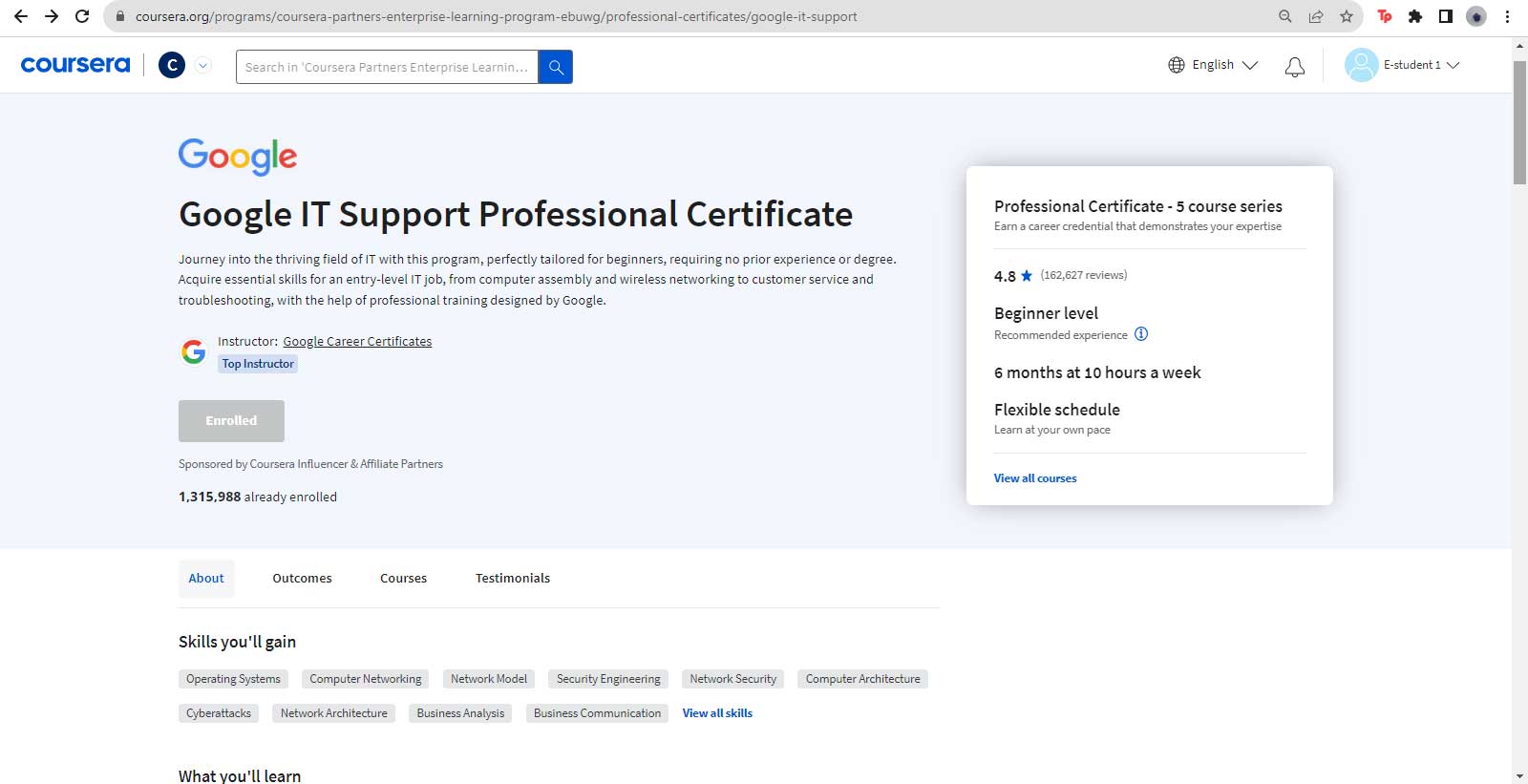Select the About tab
Image resolution: width=1528 pixels, height=784 pixels.
[206, 579]
